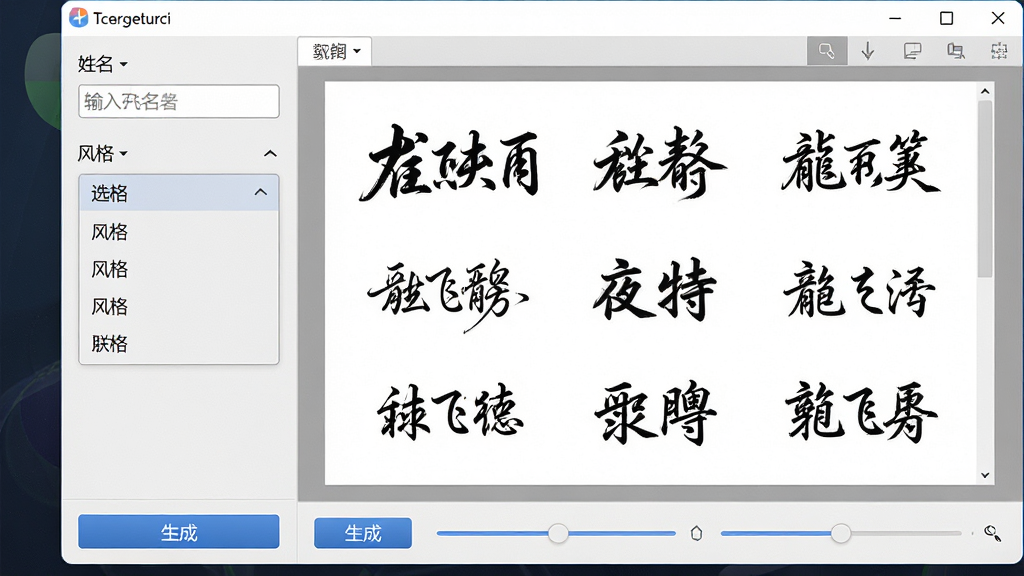The width and height of the screenshot is (1024, 576).
Task: Open the display panel icon in toolbar
Action: click(912, 51)
